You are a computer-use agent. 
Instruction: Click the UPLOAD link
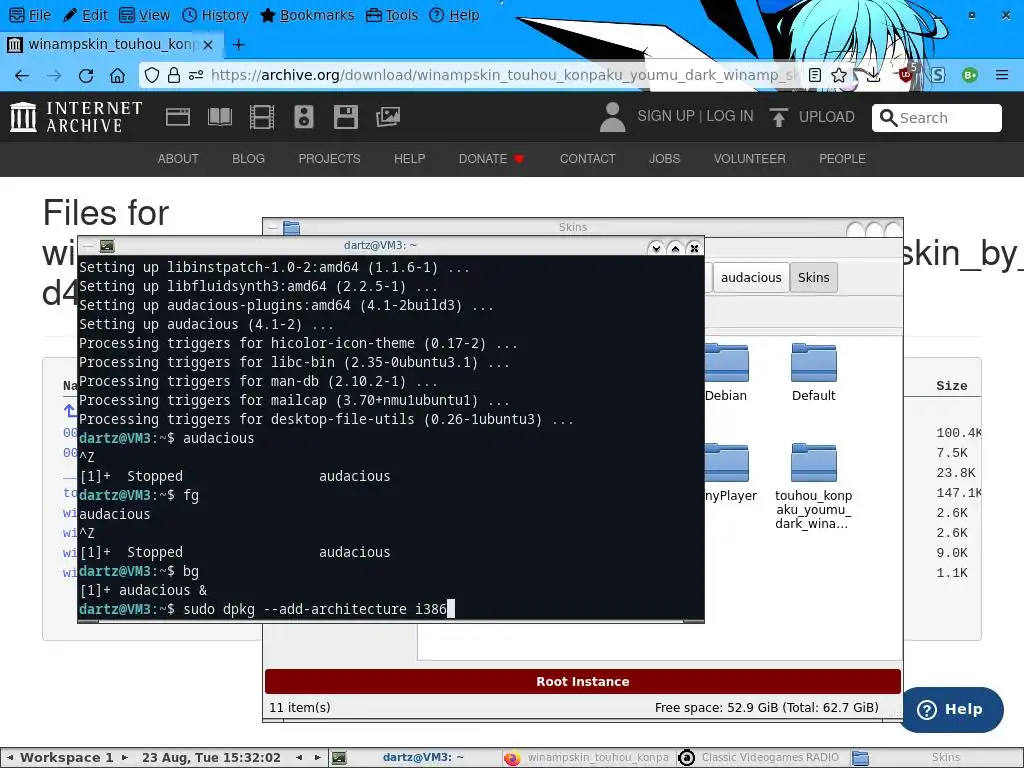tap(812, 117)
